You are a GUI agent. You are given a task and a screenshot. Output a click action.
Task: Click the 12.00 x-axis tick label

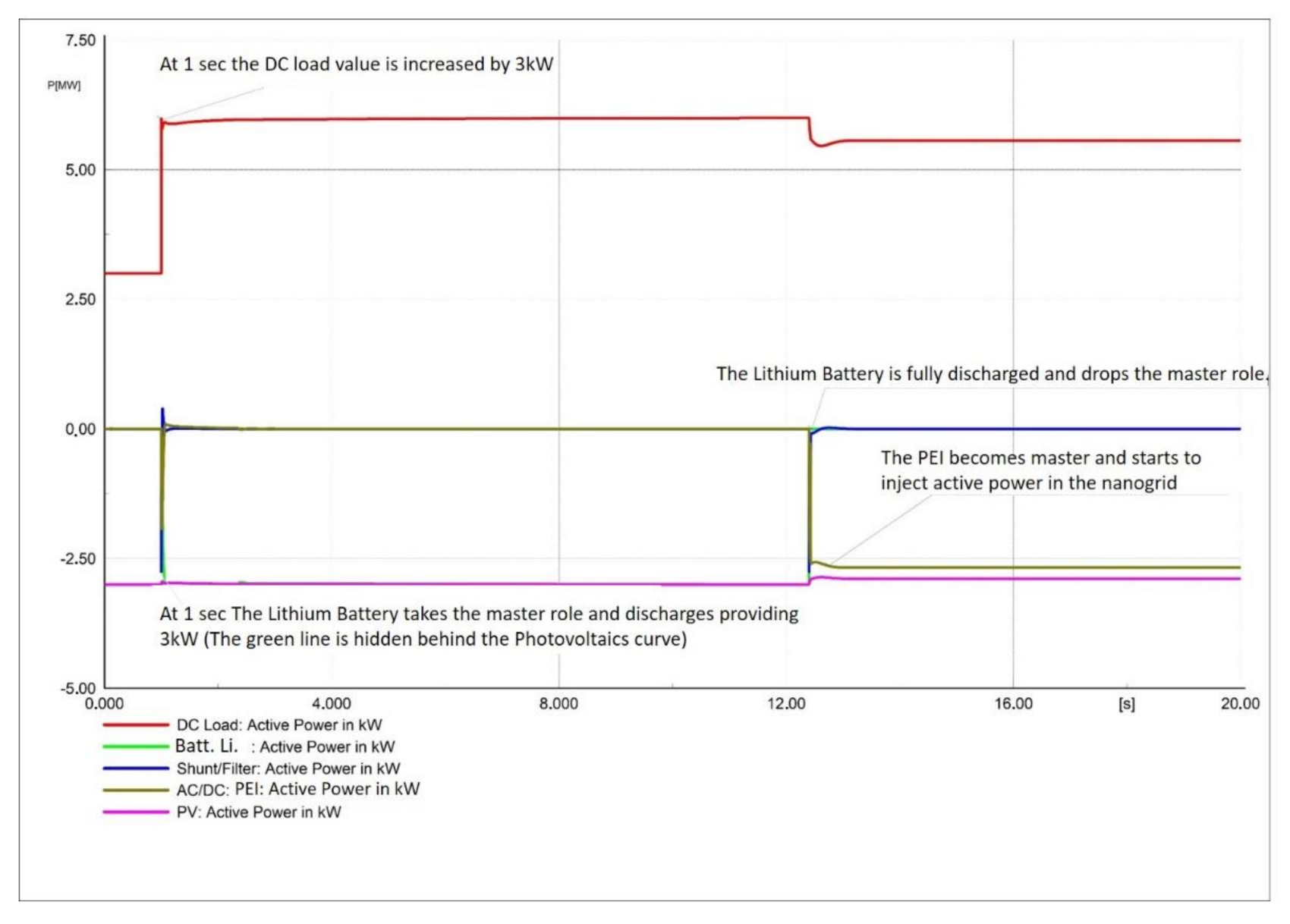tap(786, 704)
